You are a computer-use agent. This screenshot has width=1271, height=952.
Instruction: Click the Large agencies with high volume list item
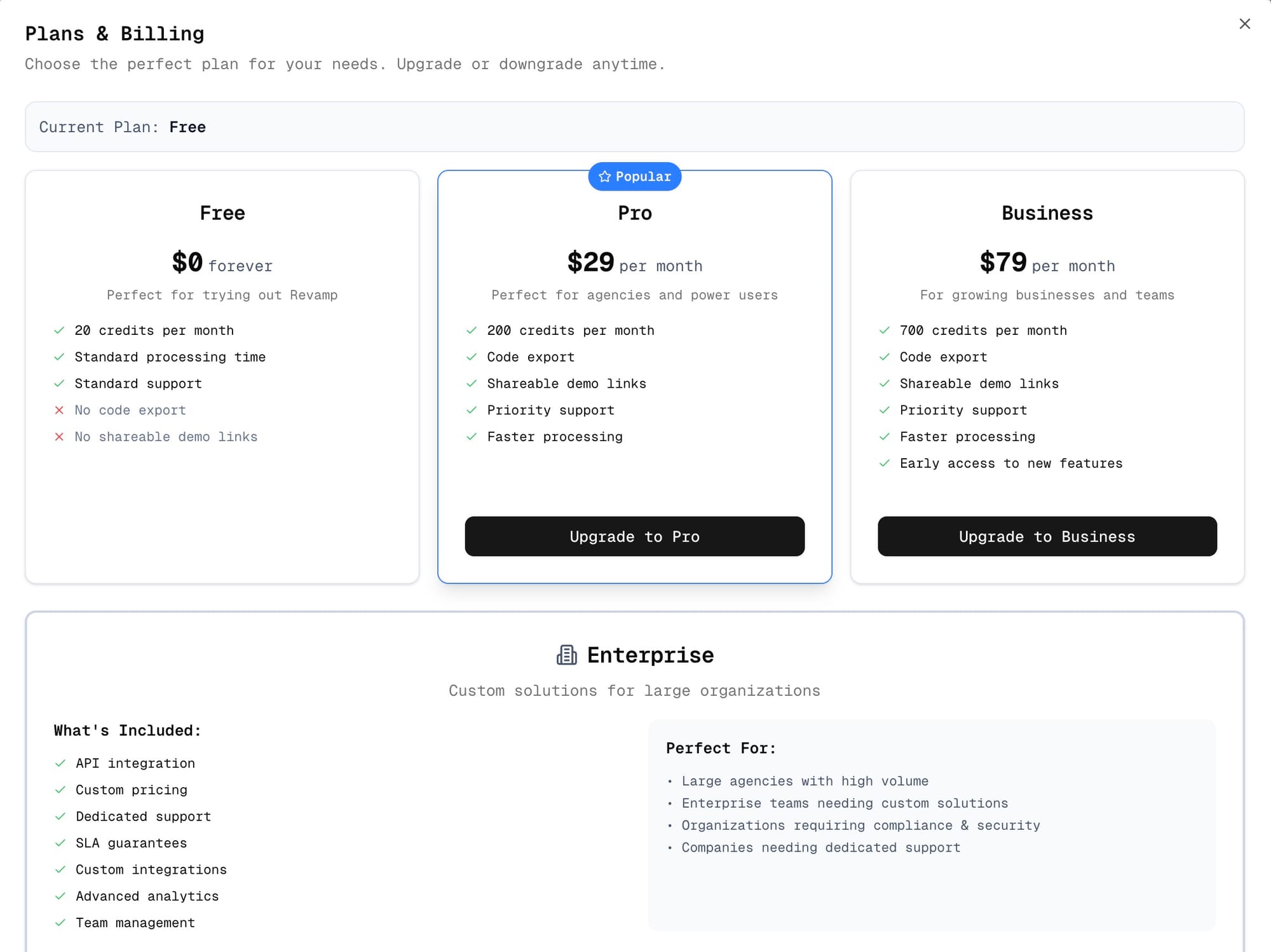(805, 781)
